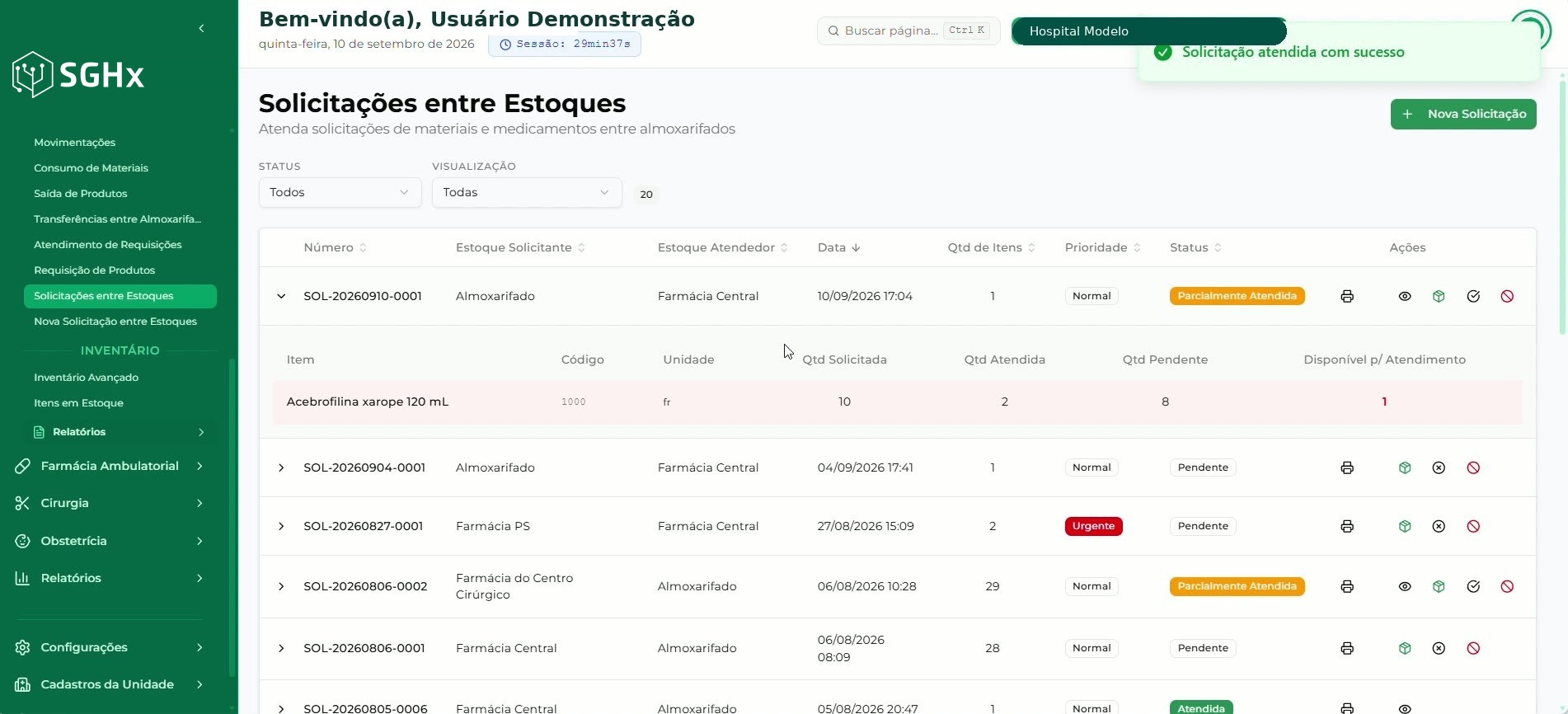View details of SOL-20260910-0001 with eye icon
This screenshot has width=1568, height=714.
click(x=1405, y=296)
